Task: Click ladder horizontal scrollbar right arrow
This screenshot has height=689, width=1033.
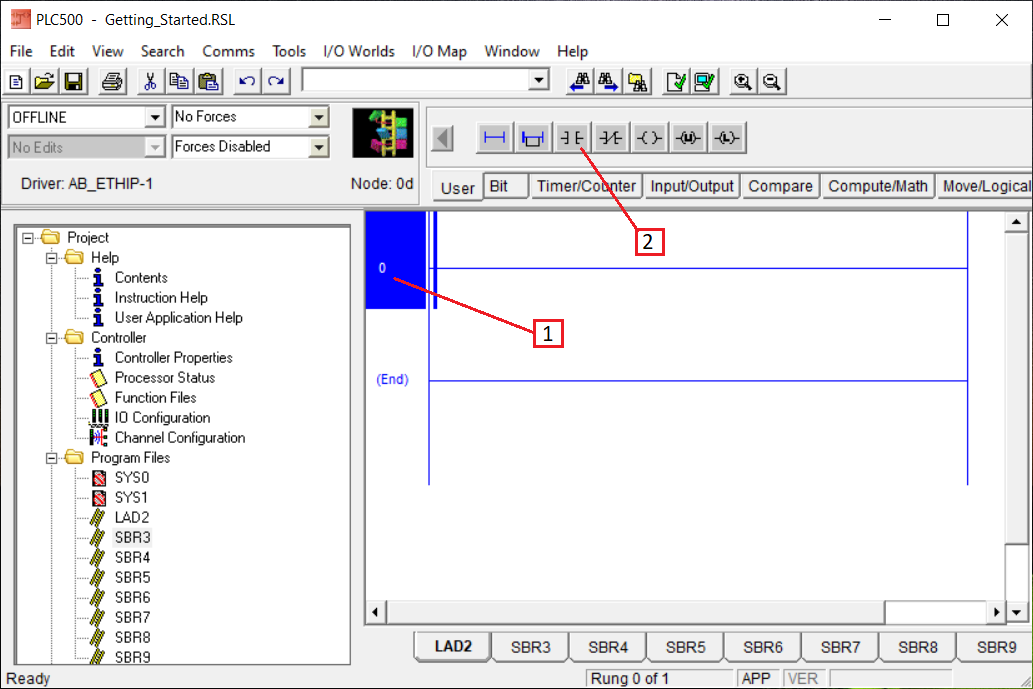Action: pos(996,613)
